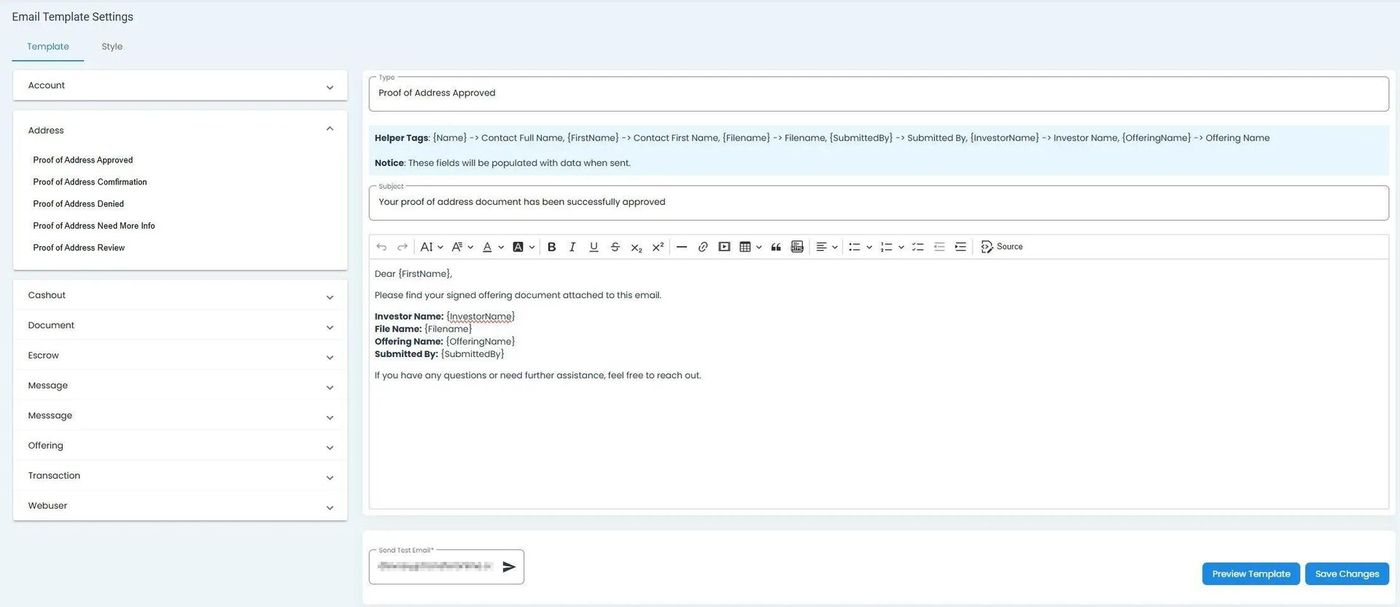Screen dimensions: 1400x607
Task: Switch to the Style tab
Action: [x=112, y=47]
